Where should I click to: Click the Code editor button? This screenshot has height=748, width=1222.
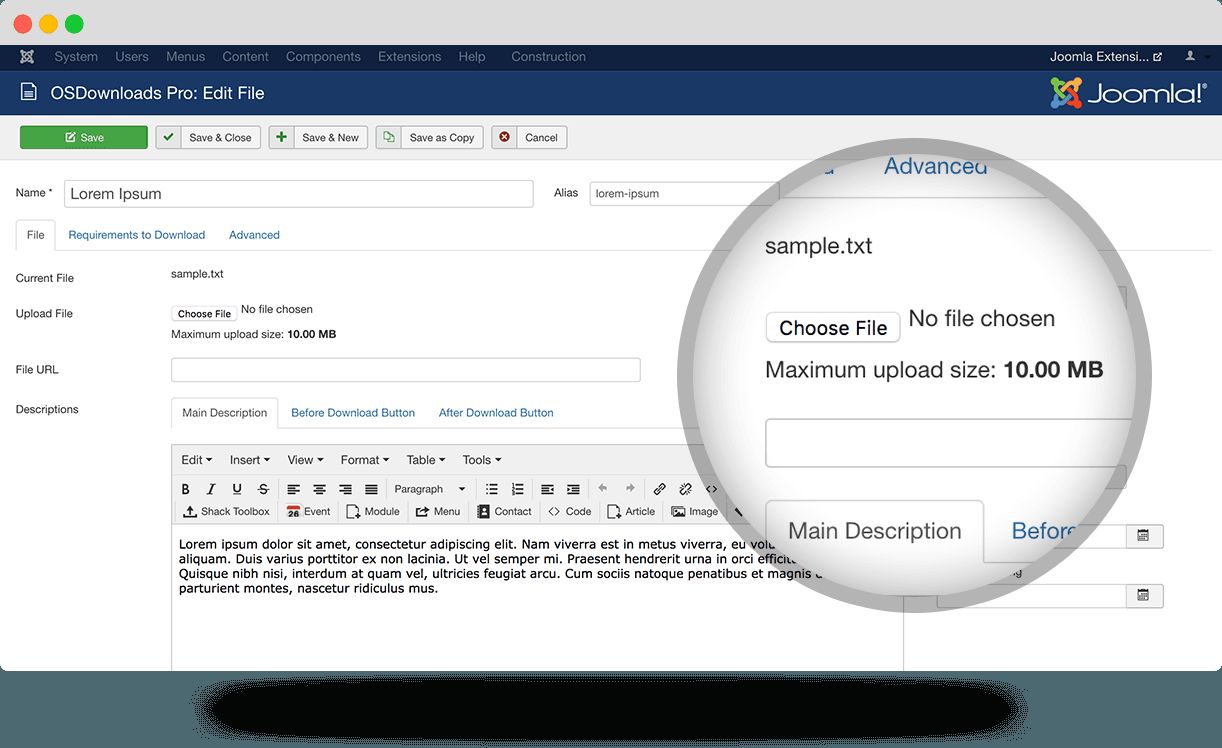(570, 511)
